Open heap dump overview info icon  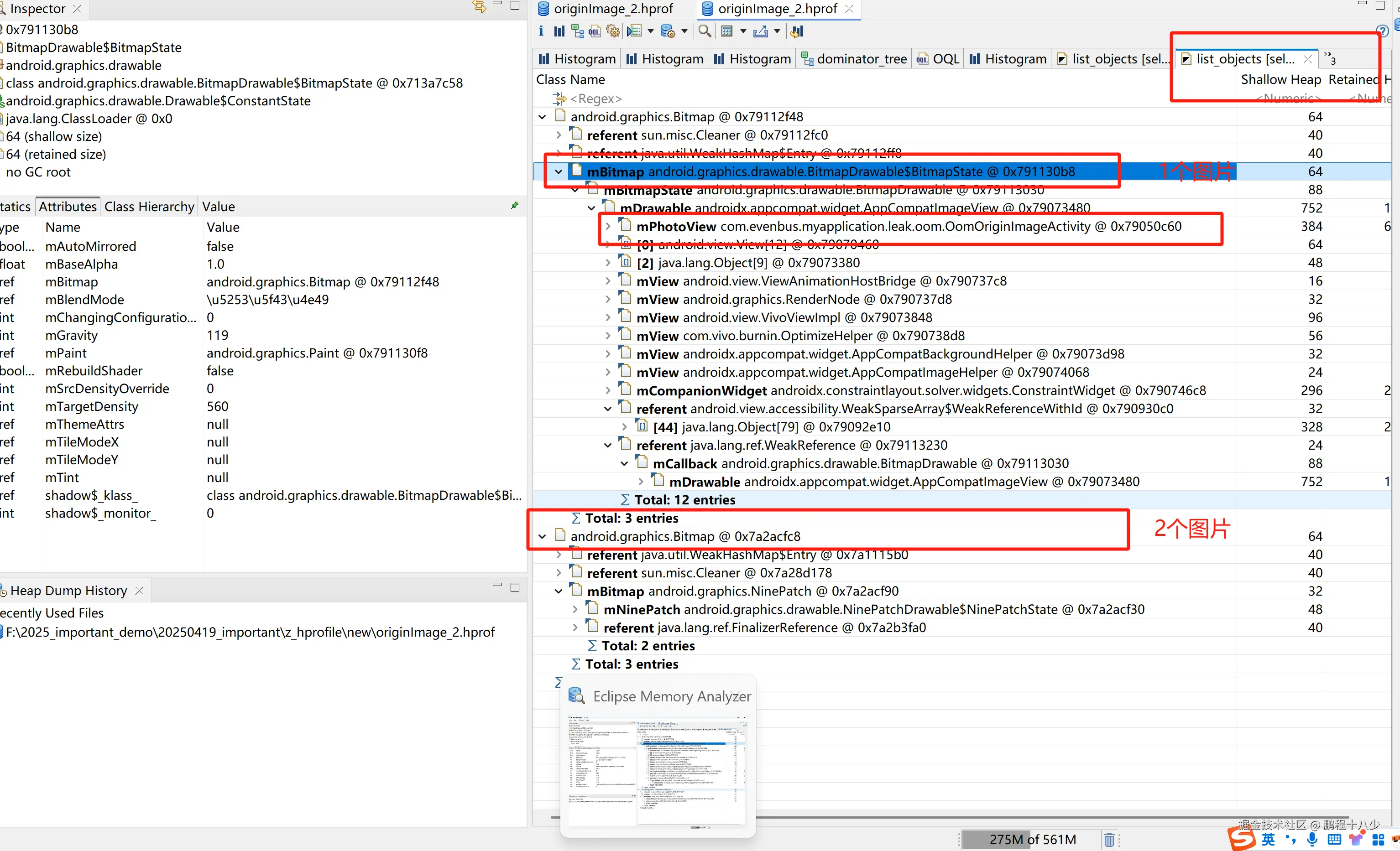541,31
